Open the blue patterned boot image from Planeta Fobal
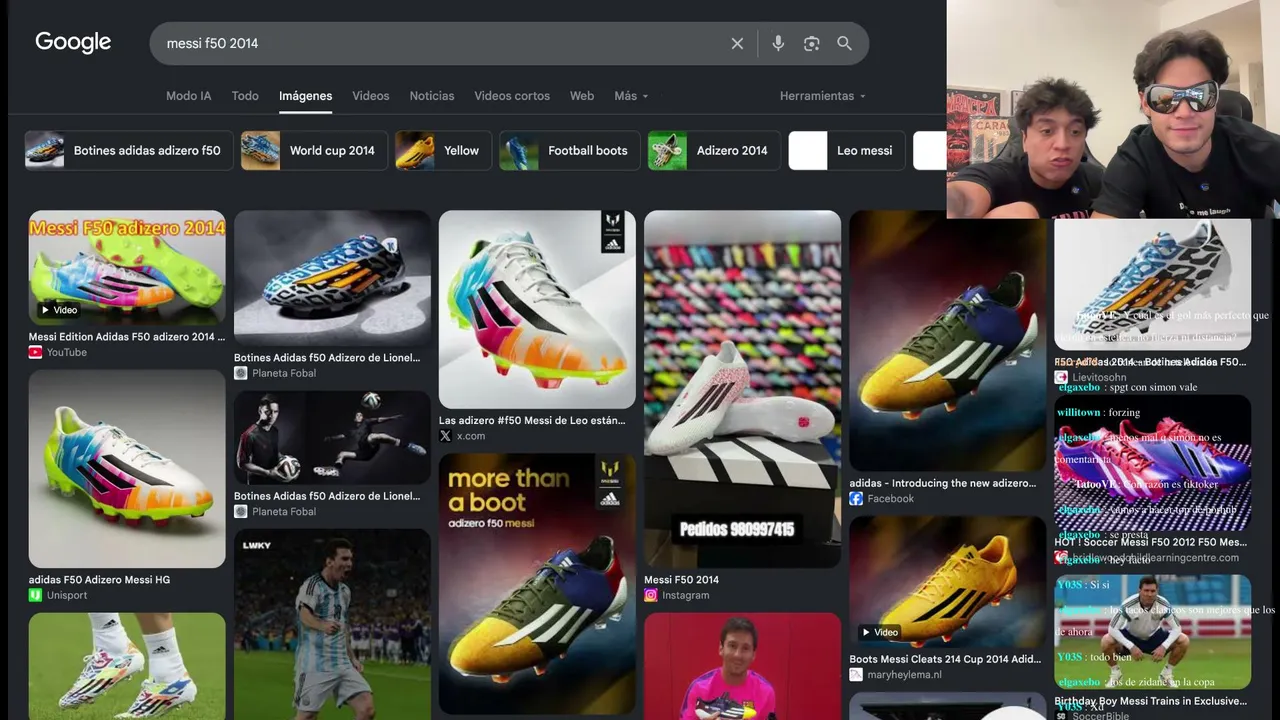The height and width of the screenshot is (720, 1280). 332,278
